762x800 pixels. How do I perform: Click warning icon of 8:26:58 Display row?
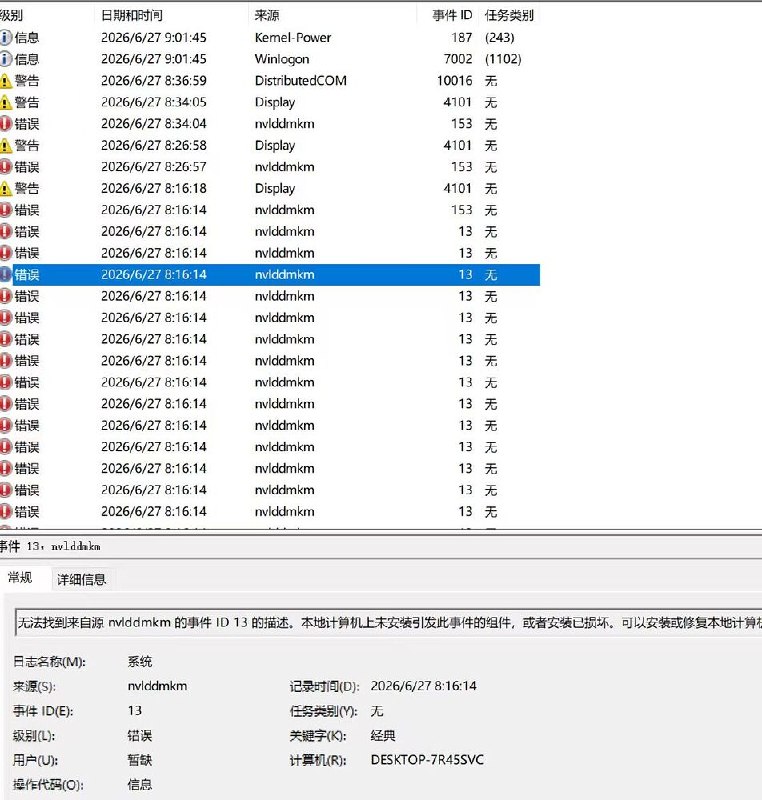tap(6, 145)
